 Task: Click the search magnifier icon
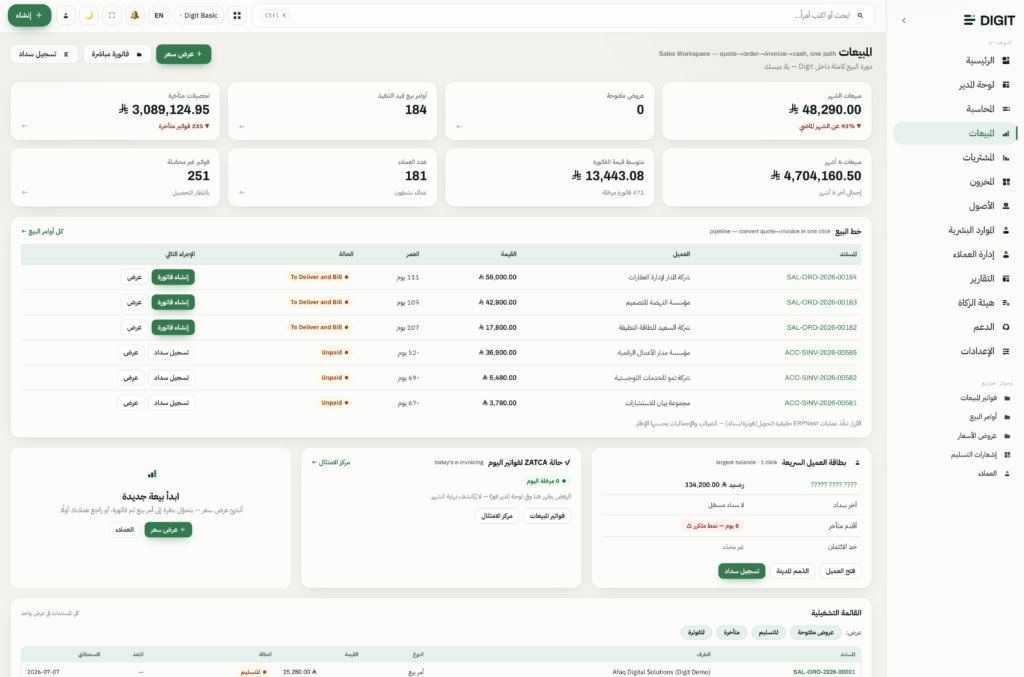click(860, 15)
